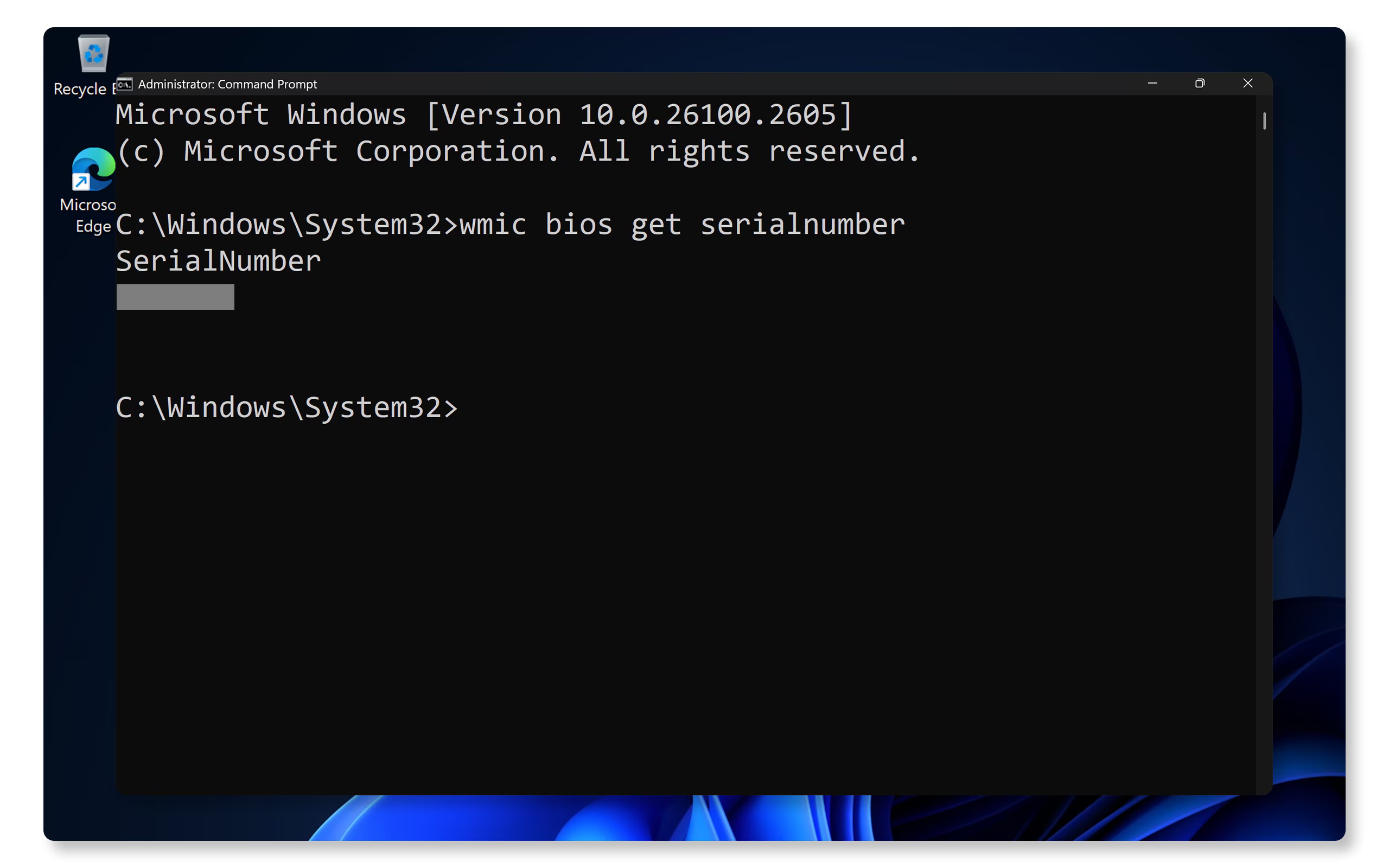Click the scrollbar track below the thumb
This screenshot has width=1389, height=868.
coord(1264,459)
